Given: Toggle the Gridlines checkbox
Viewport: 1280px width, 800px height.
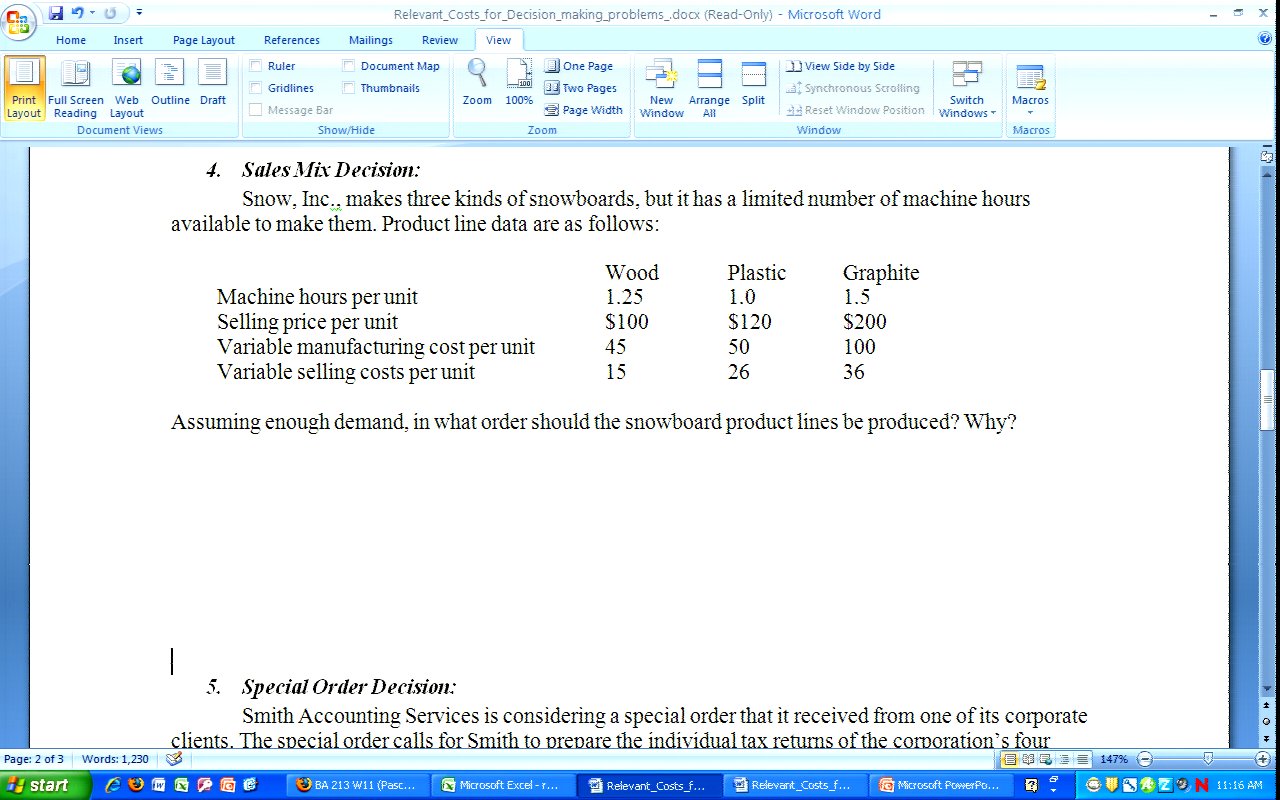Looking at the screenshot, I should 256,88.
